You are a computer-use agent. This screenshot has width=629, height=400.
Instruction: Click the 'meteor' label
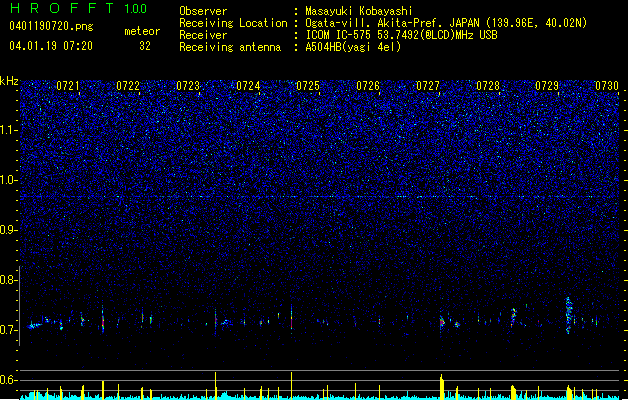click(x=142, y=31)
